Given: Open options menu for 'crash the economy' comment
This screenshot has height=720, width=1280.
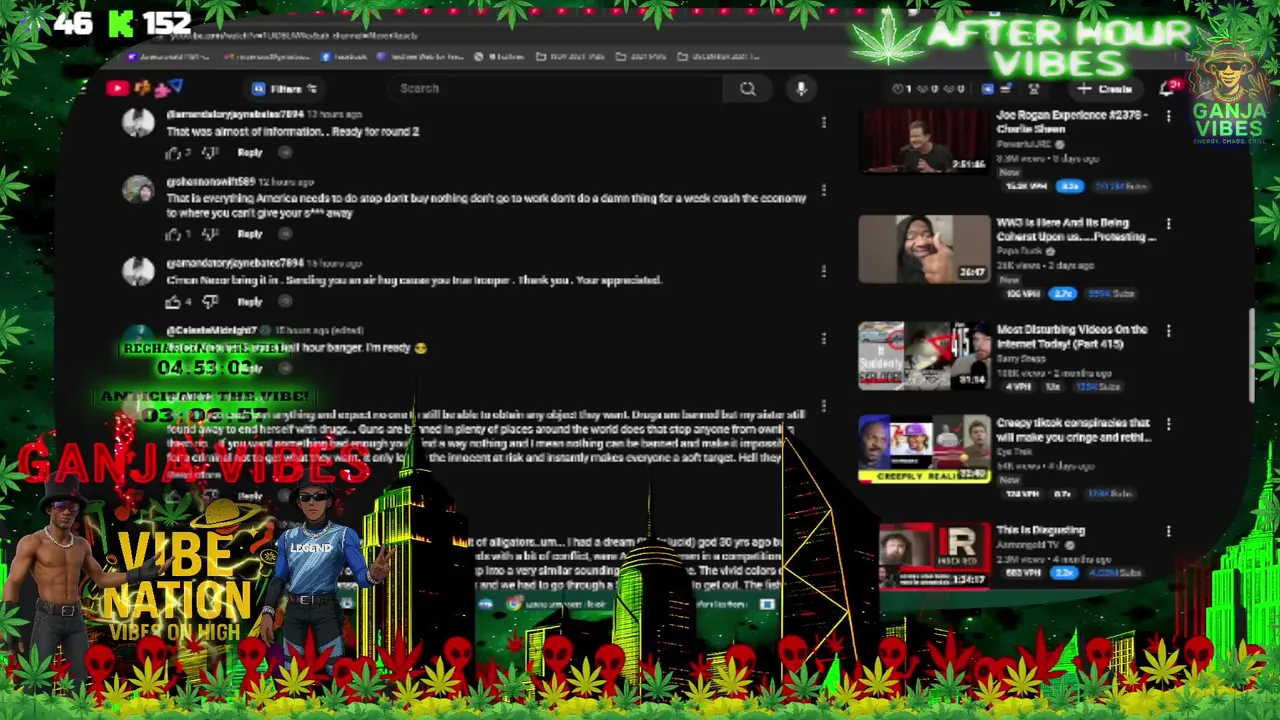Looking at the screenshot, I should click(x=823, y=189).
